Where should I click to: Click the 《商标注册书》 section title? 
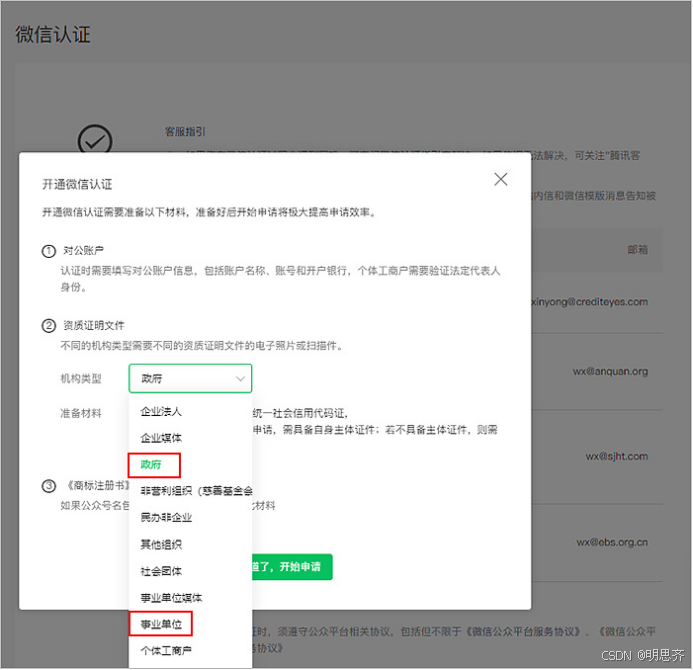[97, 486]
